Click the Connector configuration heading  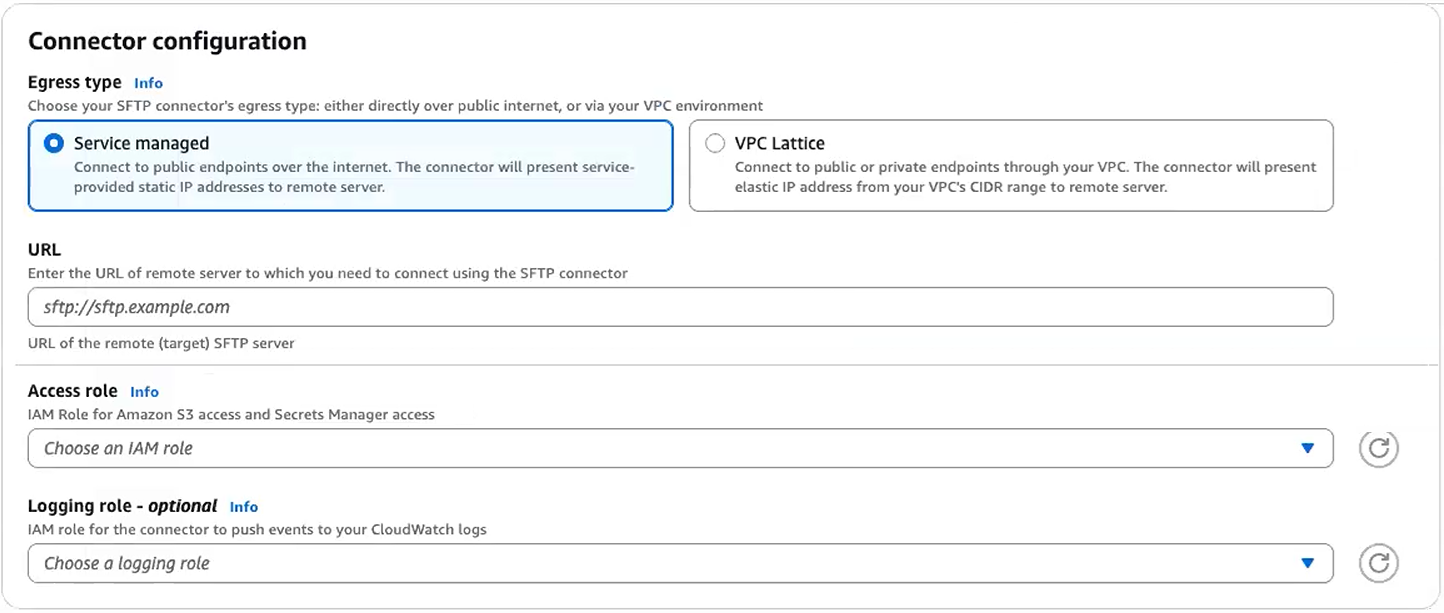tap(167, 41)
